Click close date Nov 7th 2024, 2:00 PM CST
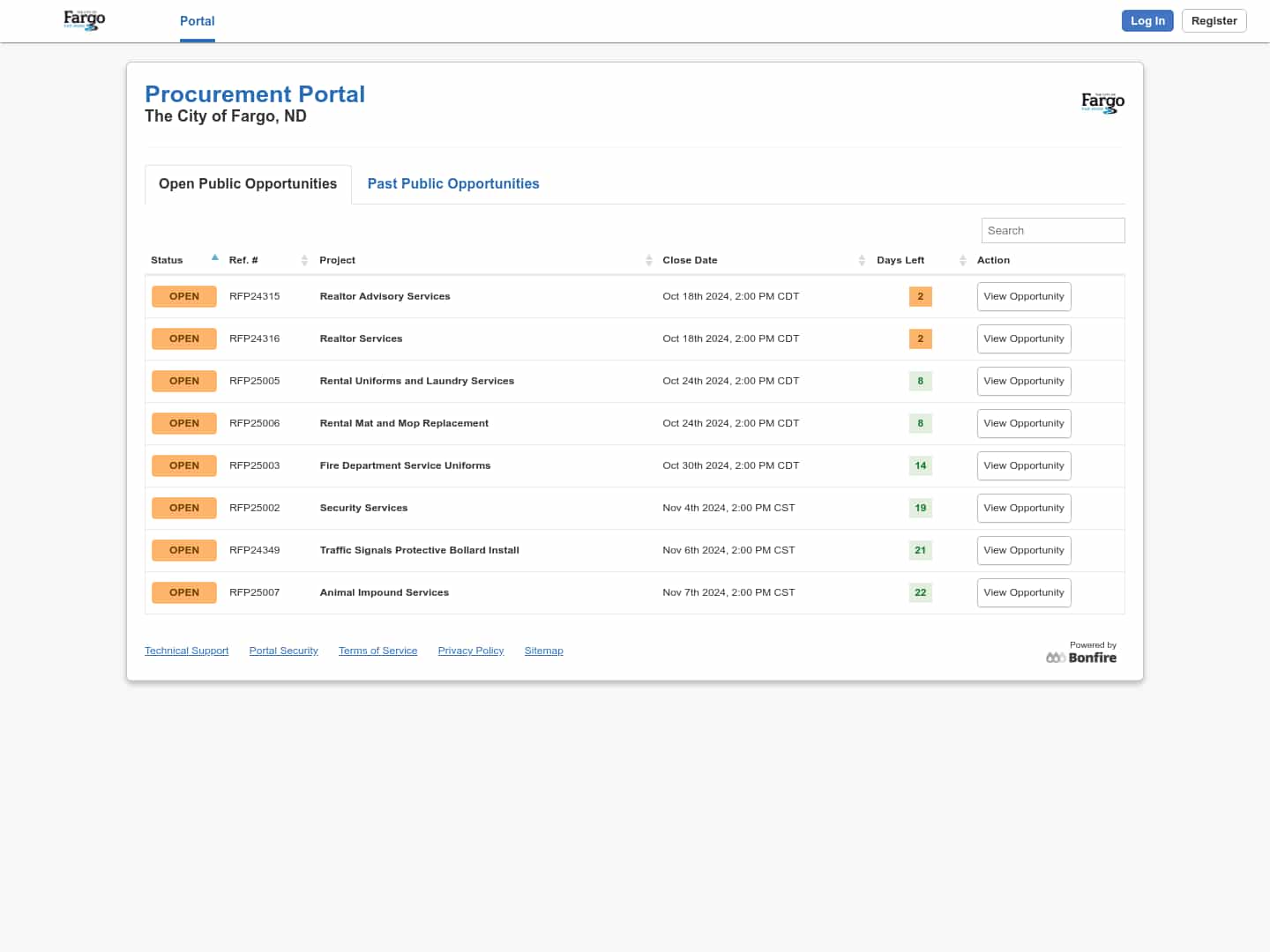The image size is (1270, 952). click(x=728, y=593)
